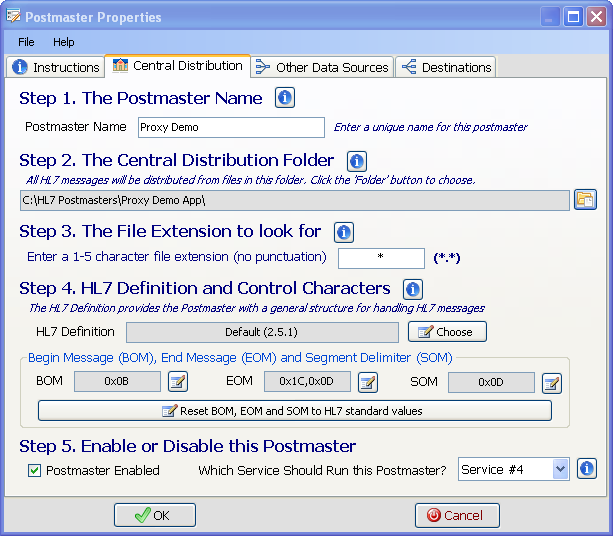
Task: Open the File menu
Action: [26, 42]
